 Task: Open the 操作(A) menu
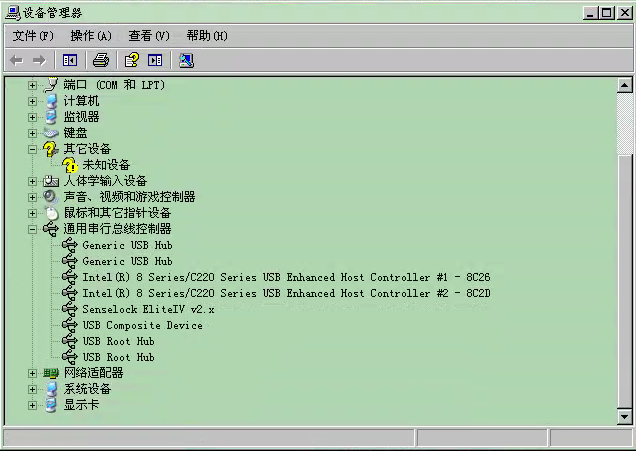point(91,36)
